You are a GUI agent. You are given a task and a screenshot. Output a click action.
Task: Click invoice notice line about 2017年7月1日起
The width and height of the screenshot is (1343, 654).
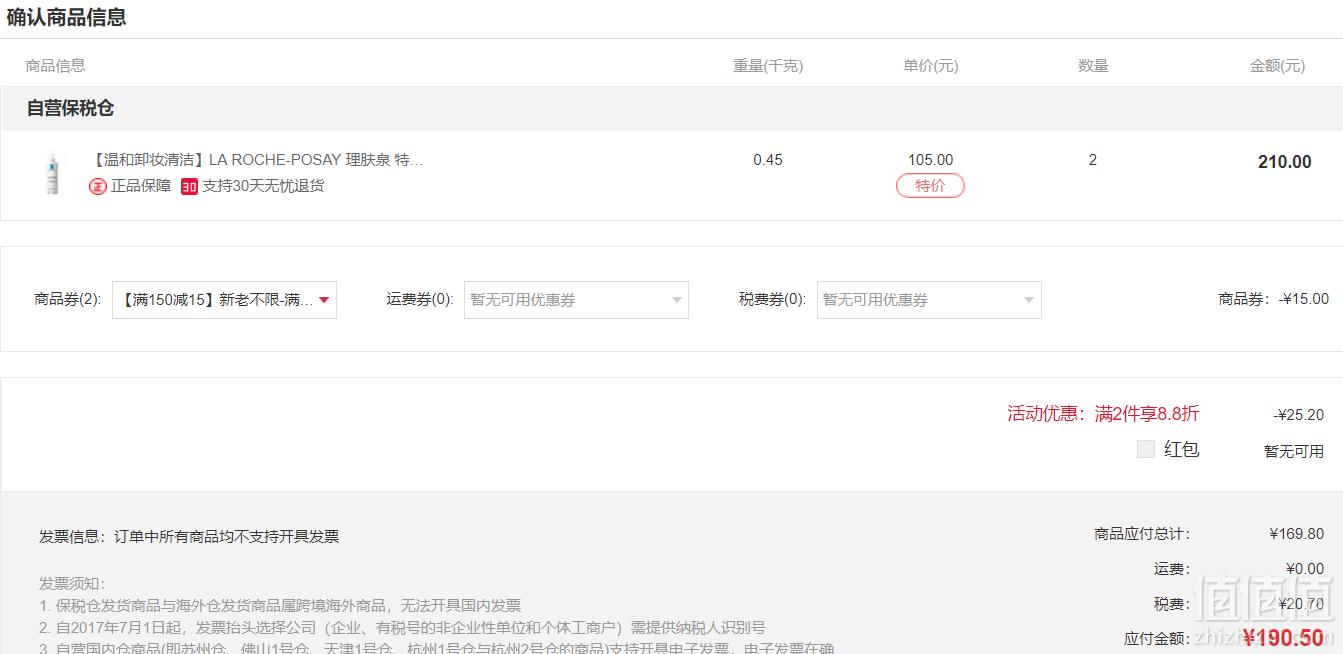(402, 628)
